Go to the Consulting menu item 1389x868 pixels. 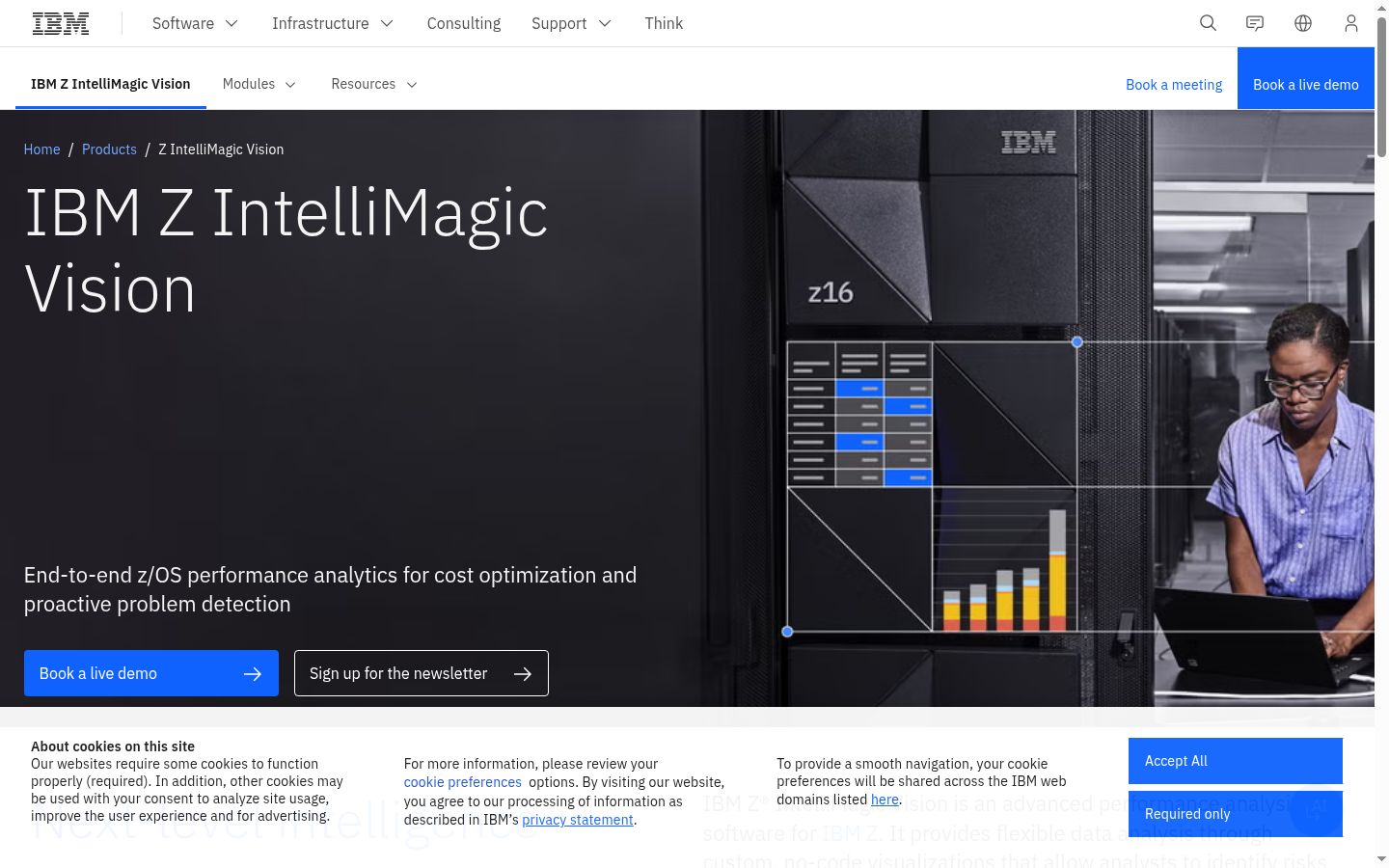pos(464,23)
